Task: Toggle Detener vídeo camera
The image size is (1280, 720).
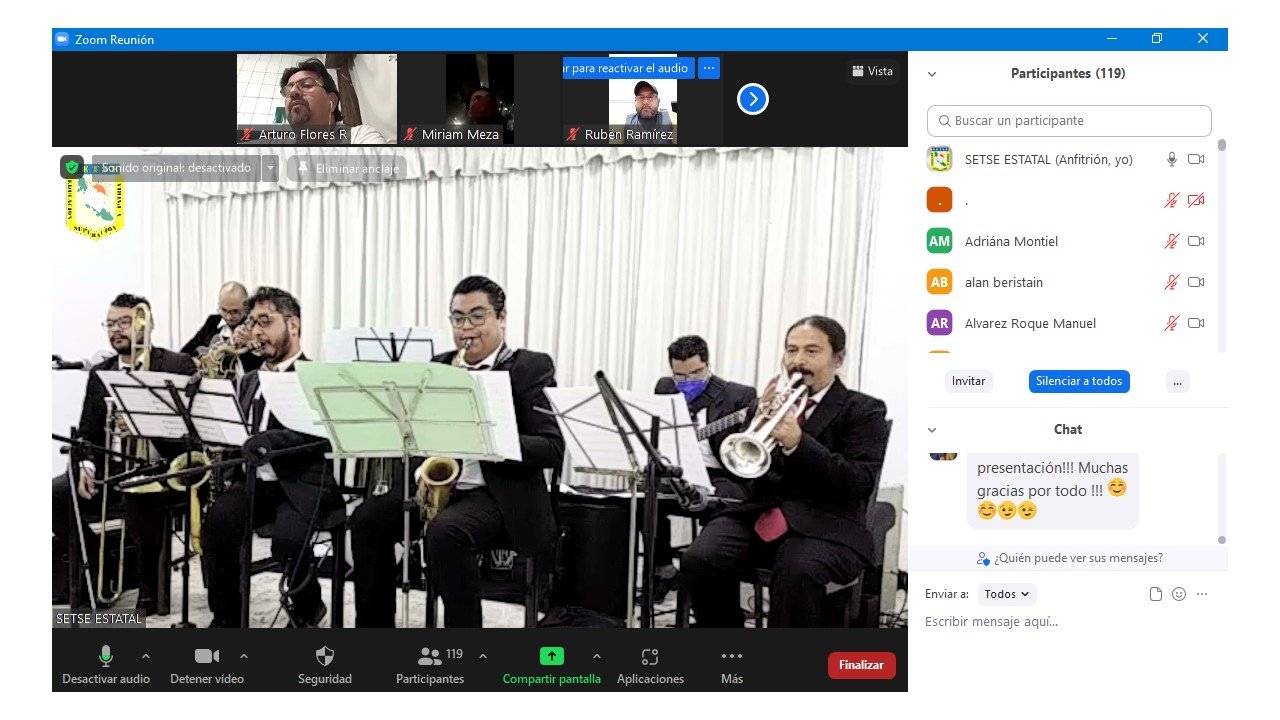Action: pos(206,657)
